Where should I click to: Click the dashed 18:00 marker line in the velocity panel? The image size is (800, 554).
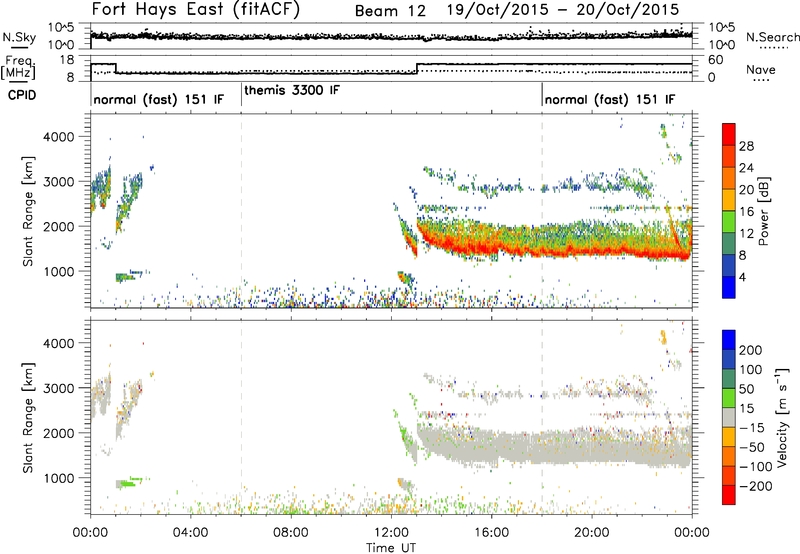542,417
